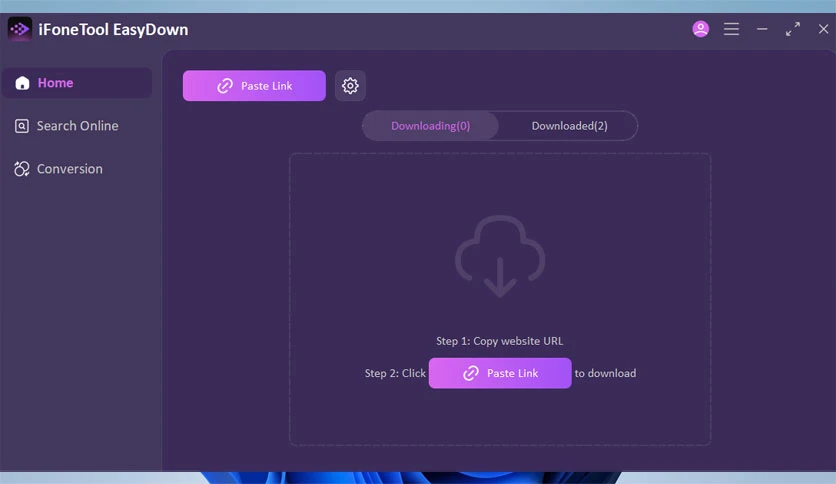Screen dimensions: 836x484
Task: Click the iFoneTool EasyDown app logo
Action: click(x=20, y=29)
